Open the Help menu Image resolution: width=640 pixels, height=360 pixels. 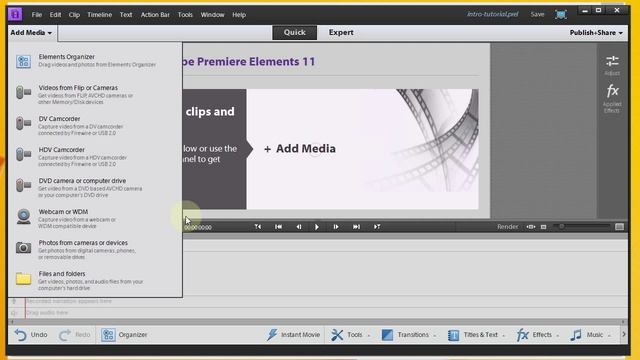[x=239, y=15]
